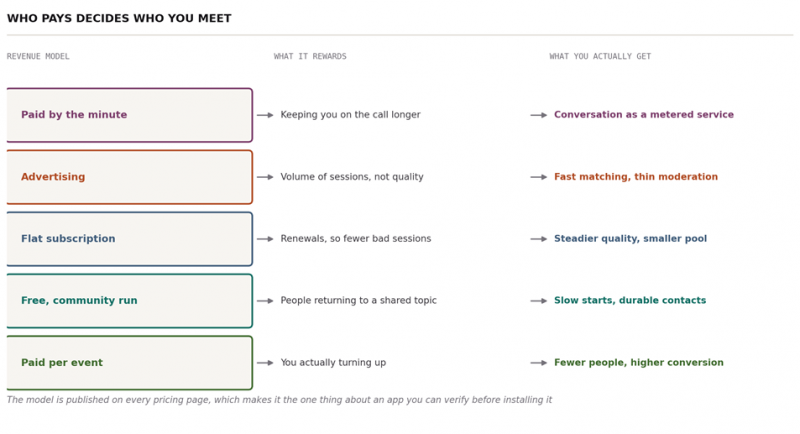Click the REVENUE MODEL column header
The width and height of the screenshot is (800, 434).
[x=38, y=56]
